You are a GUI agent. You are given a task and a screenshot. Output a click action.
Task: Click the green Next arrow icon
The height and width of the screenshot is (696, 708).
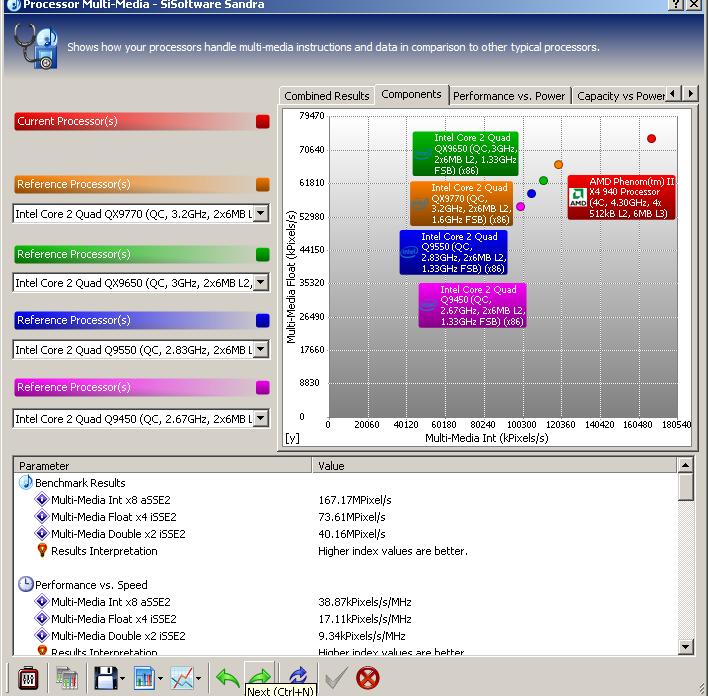(x=259, y=675)
